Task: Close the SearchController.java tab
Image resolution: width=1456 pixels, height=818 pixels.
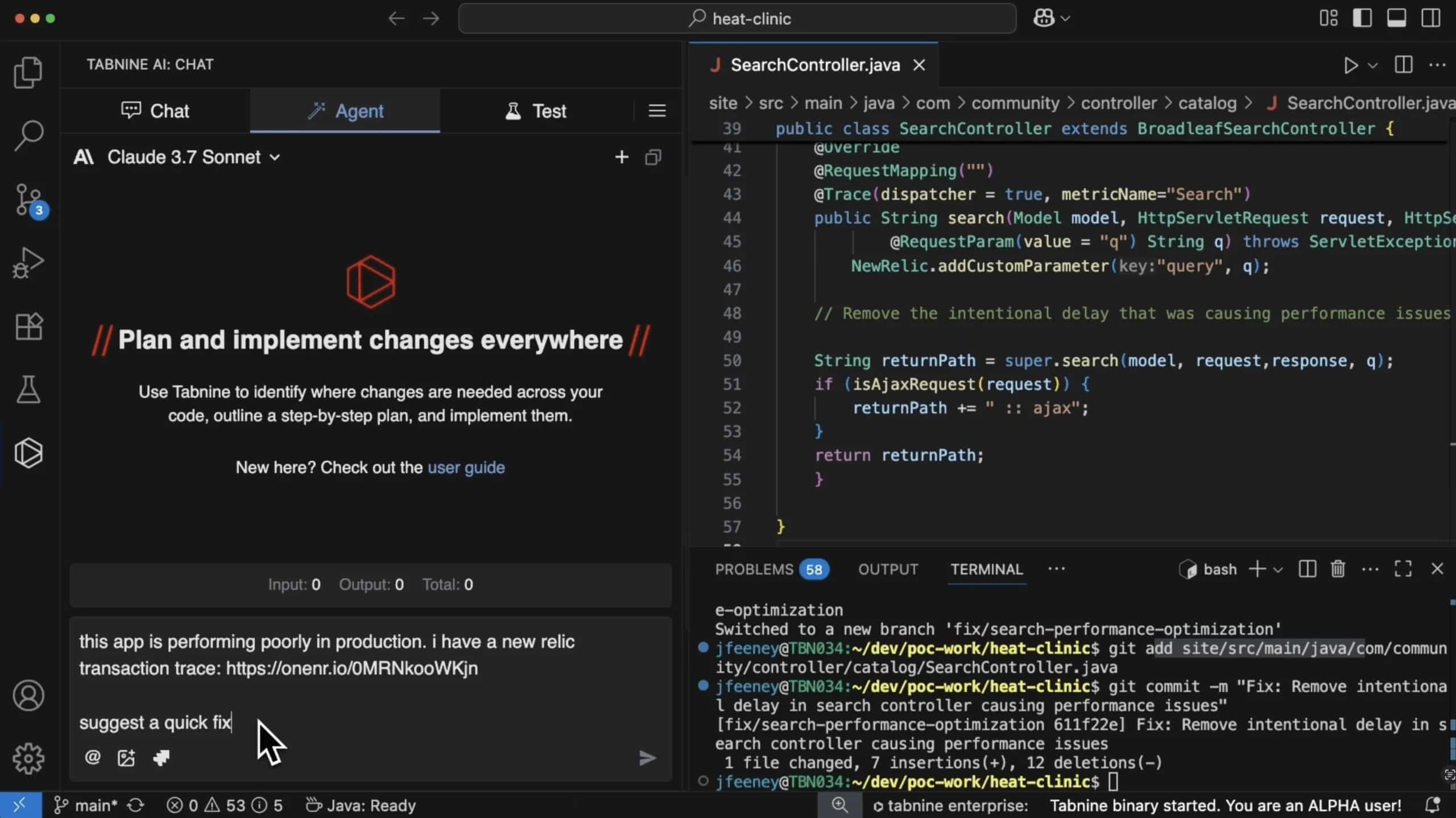Action: pos(919,65)
